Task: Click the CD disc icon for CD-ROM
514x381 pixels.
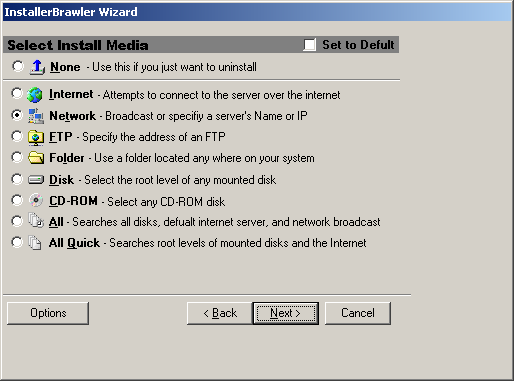Action: [x=36, y=200]
